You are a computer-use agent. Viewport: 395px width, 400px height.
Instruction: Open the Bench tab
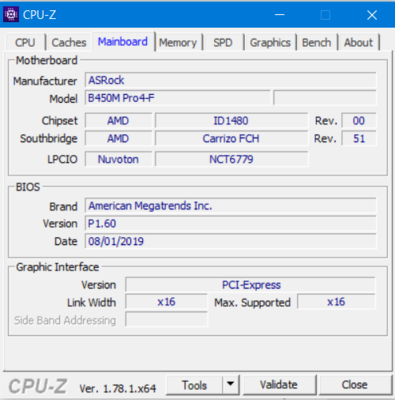(x=316, y=42)
